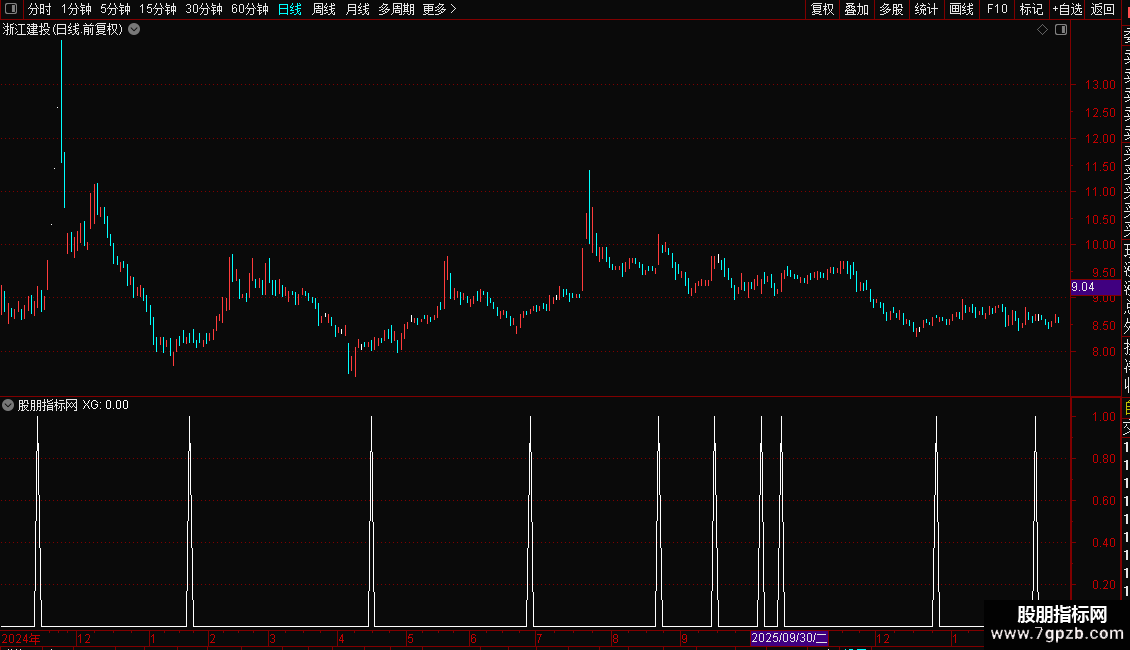This screenshot has height=650, width=1130.
Task: Switch to 60分钟 timeframe
Action: point(249,9)
